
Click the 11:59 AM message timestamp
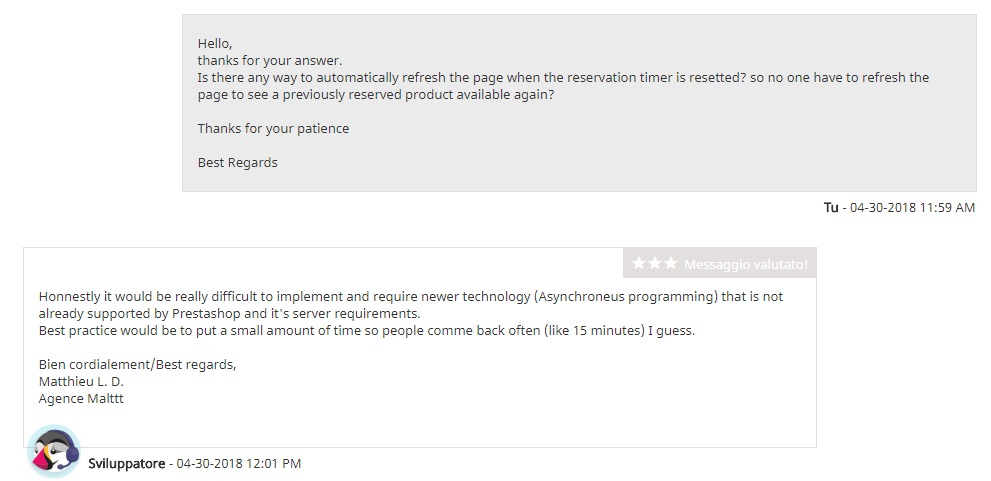tap(912, 208)
